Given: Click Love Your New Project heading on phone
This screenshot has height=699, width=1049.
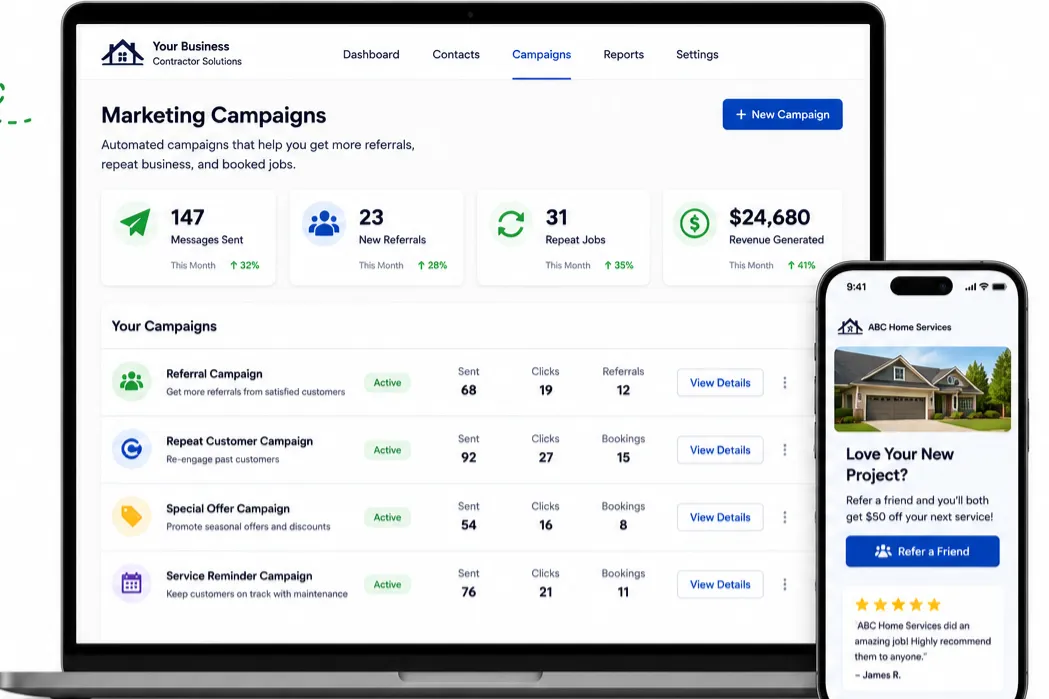Looking at the screenshot, I should pyautogui.click(x=900, y=464).
